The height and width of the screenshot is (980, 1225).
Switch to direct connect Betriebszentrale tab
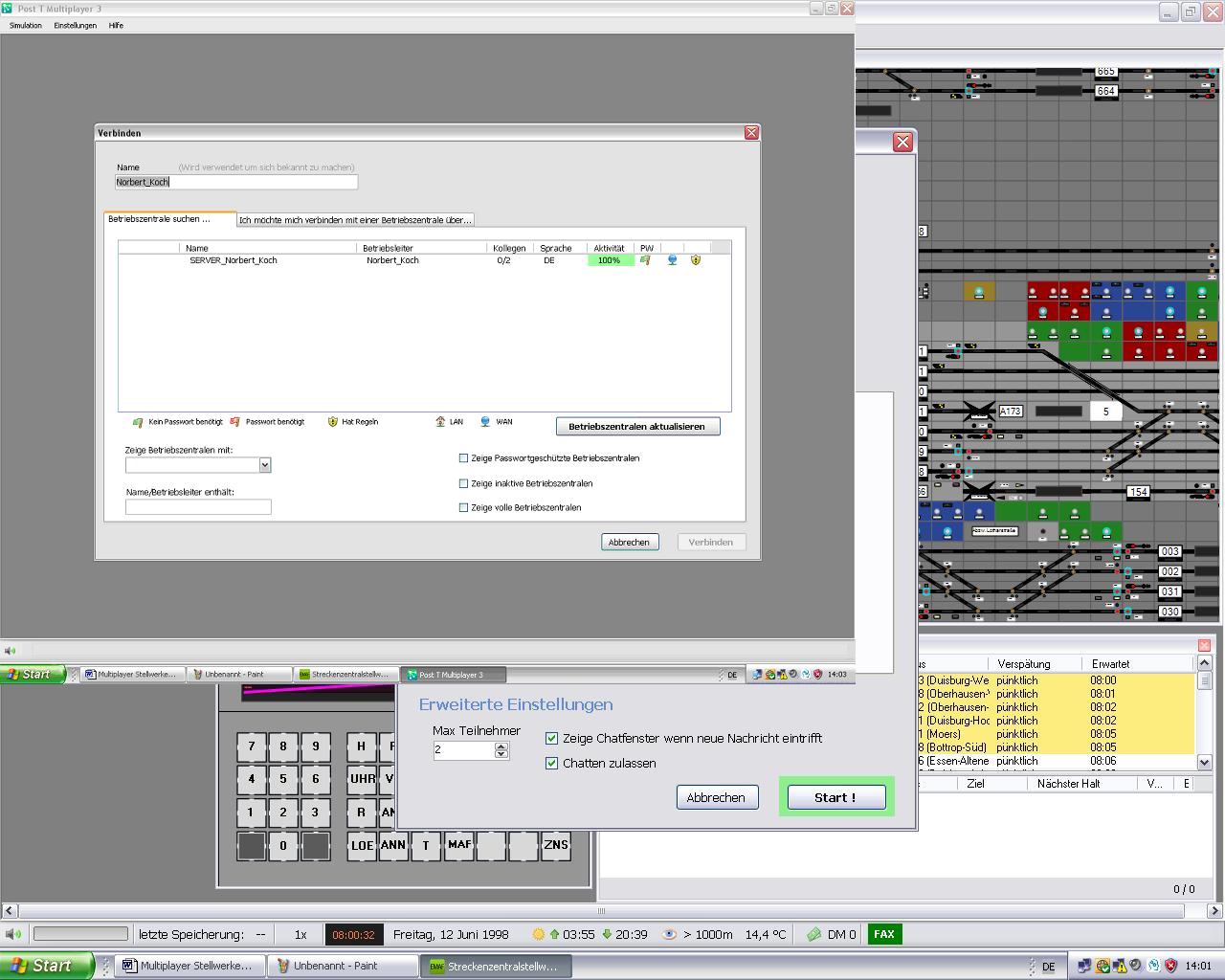click(355, 220)
